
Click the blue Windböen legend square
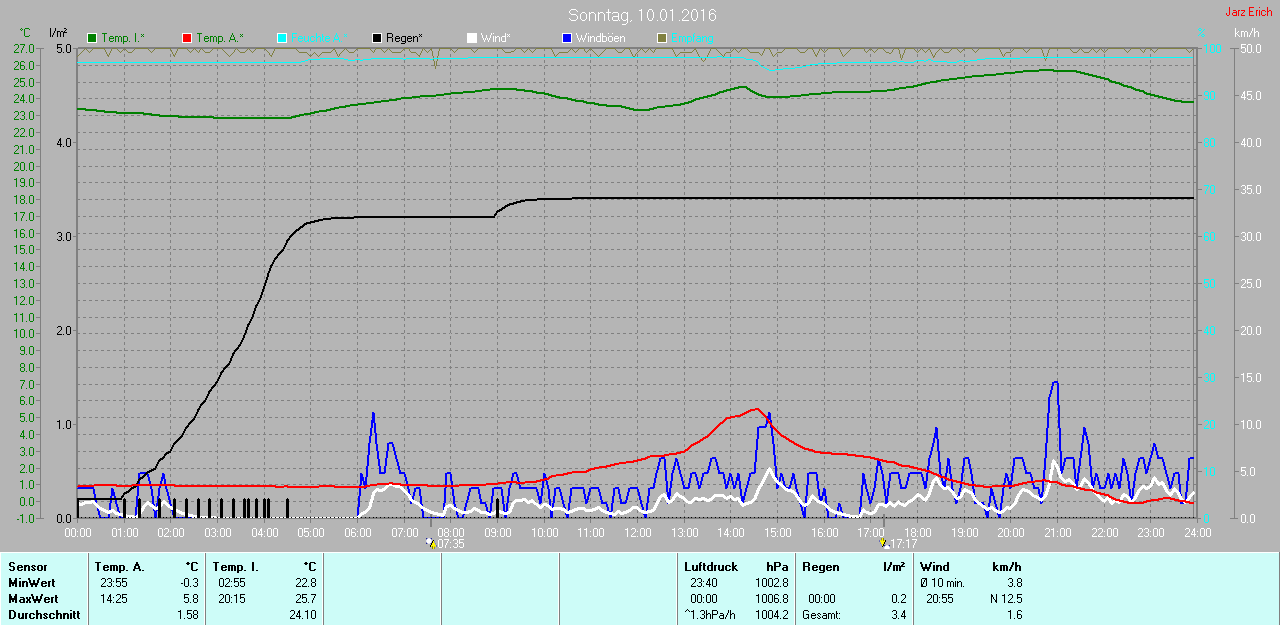click(x=567, y=38)
